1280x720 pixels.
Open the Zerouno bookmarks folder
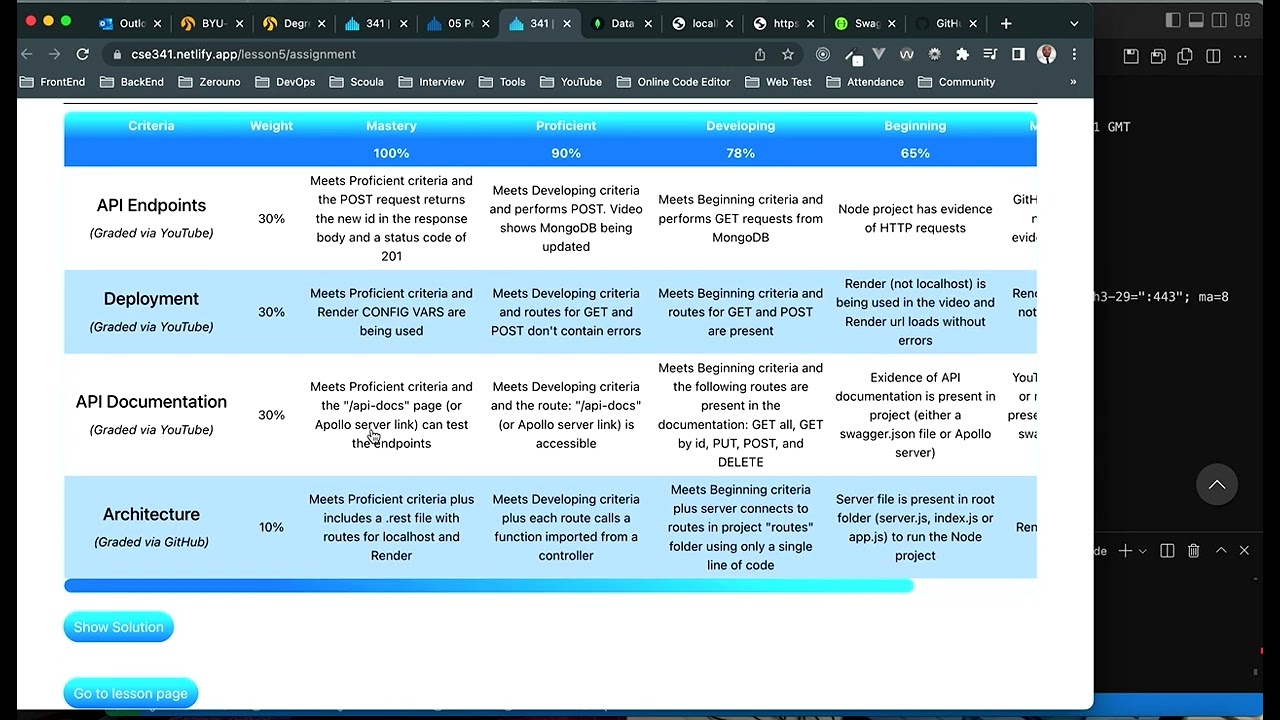click(209, 82)
